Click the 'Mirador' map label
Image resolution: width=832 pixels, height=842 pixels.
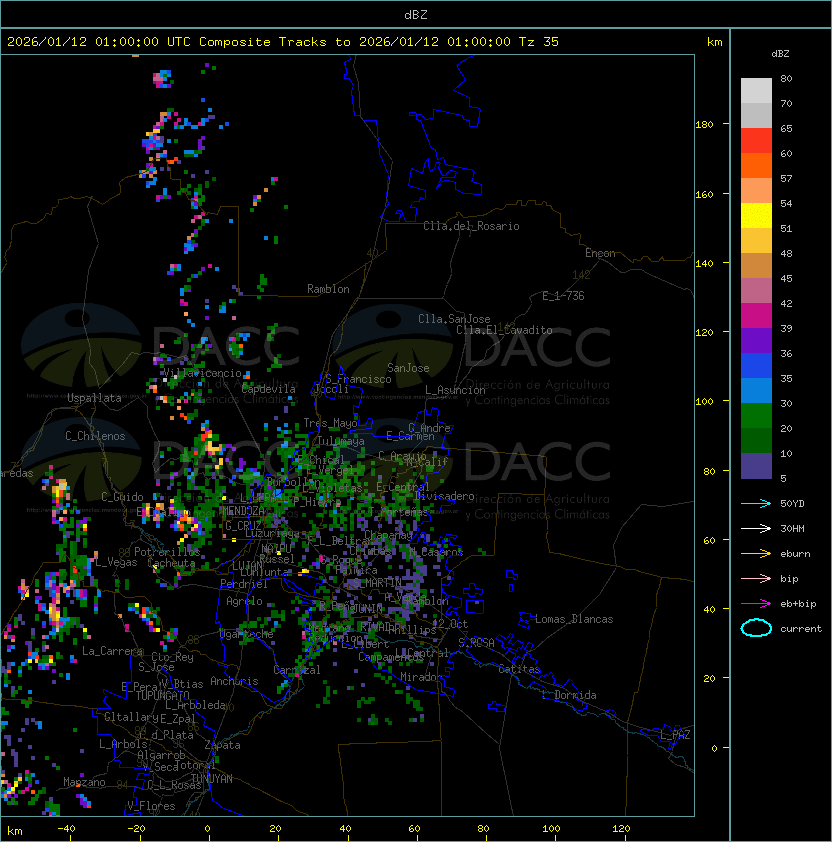click(422, 677)
